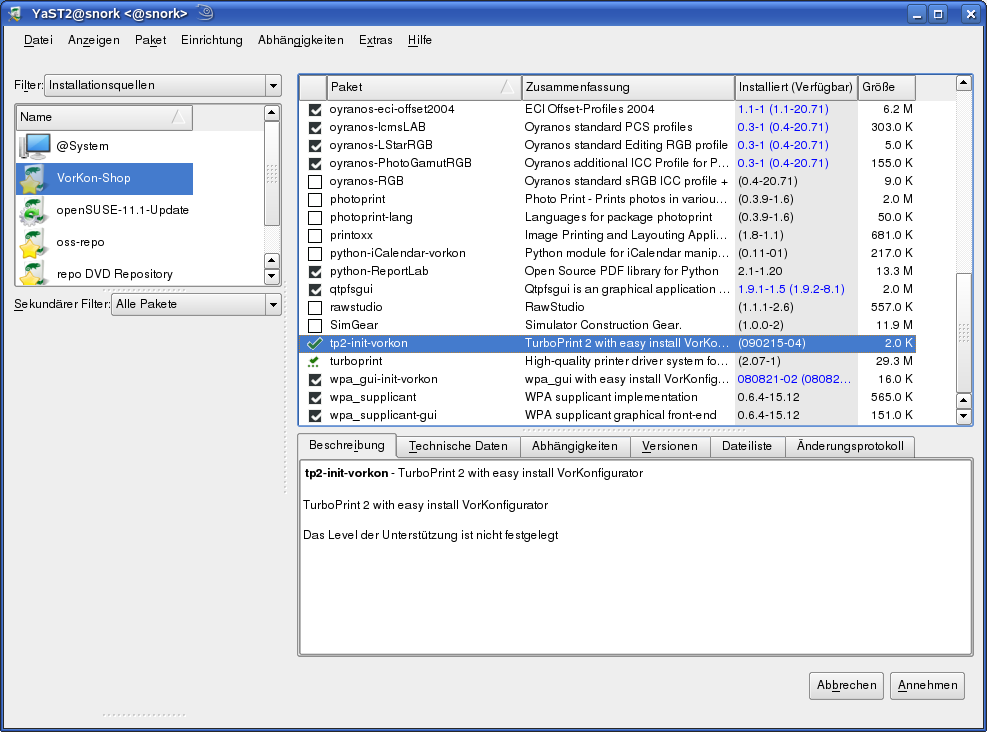This screenshot has width=987, height=732.
Task: Open the Abhängigkeiten menu
Action: click(x=301, y=40)
